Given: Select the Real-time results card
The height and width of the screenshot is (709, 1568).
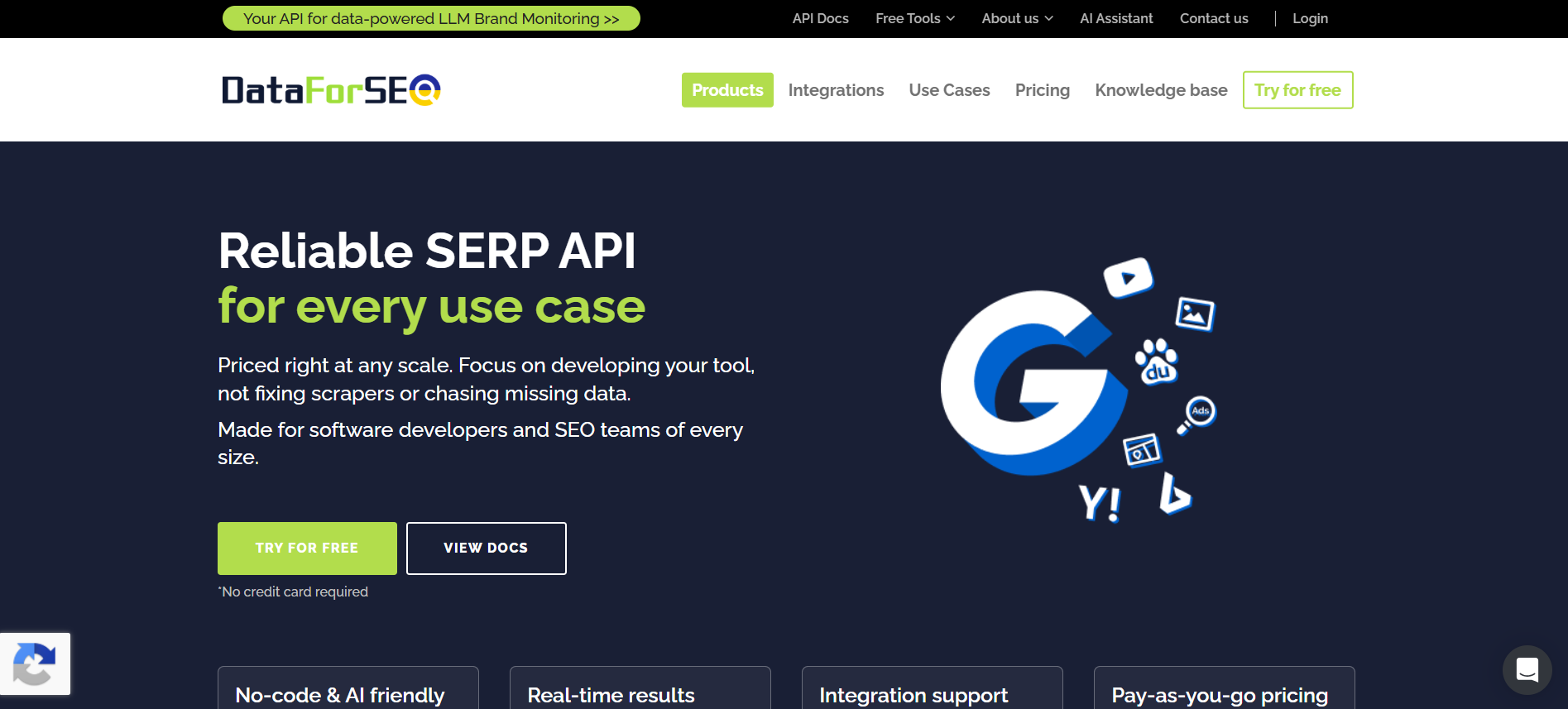Looking at the screenshot, I should (x=640, y=688).
